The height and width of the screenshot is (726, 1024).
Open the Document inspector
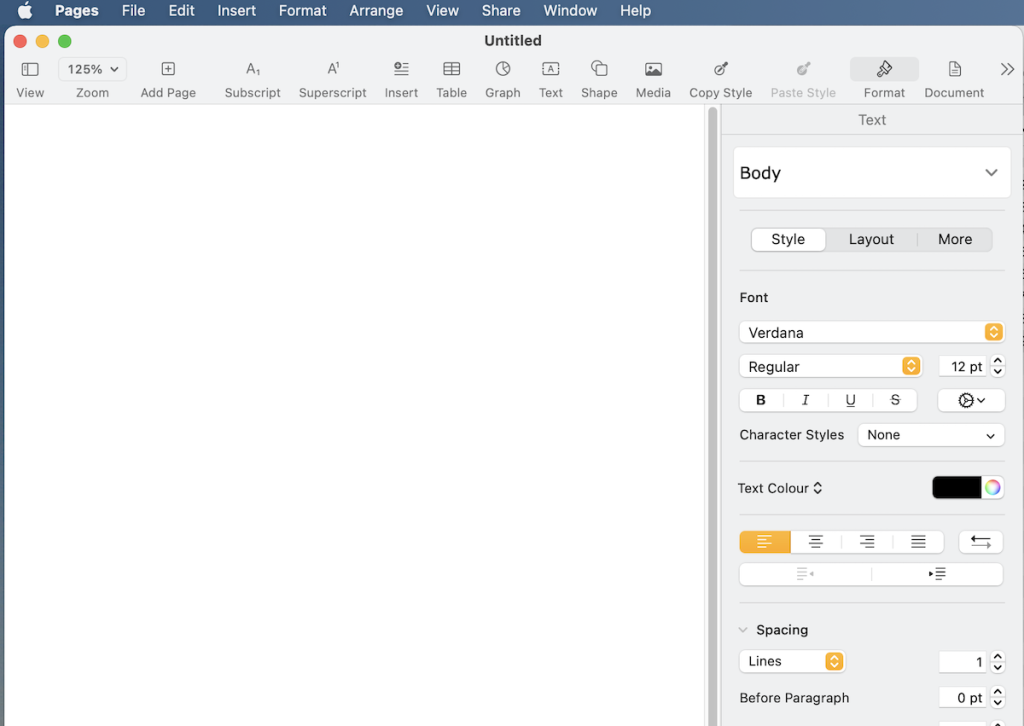coord(954,69)
